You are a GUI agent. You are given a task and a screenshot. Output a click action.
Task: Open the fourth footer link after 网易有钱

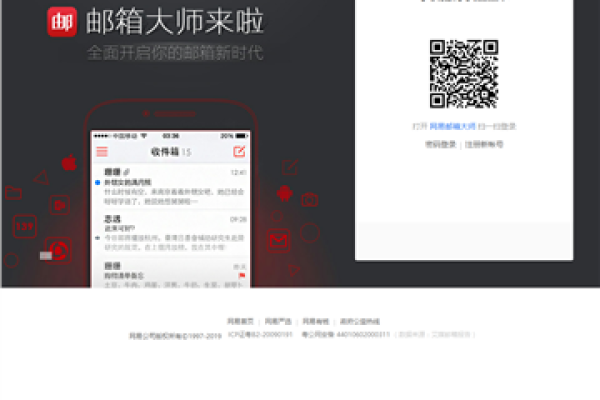(x=360, y=321)
